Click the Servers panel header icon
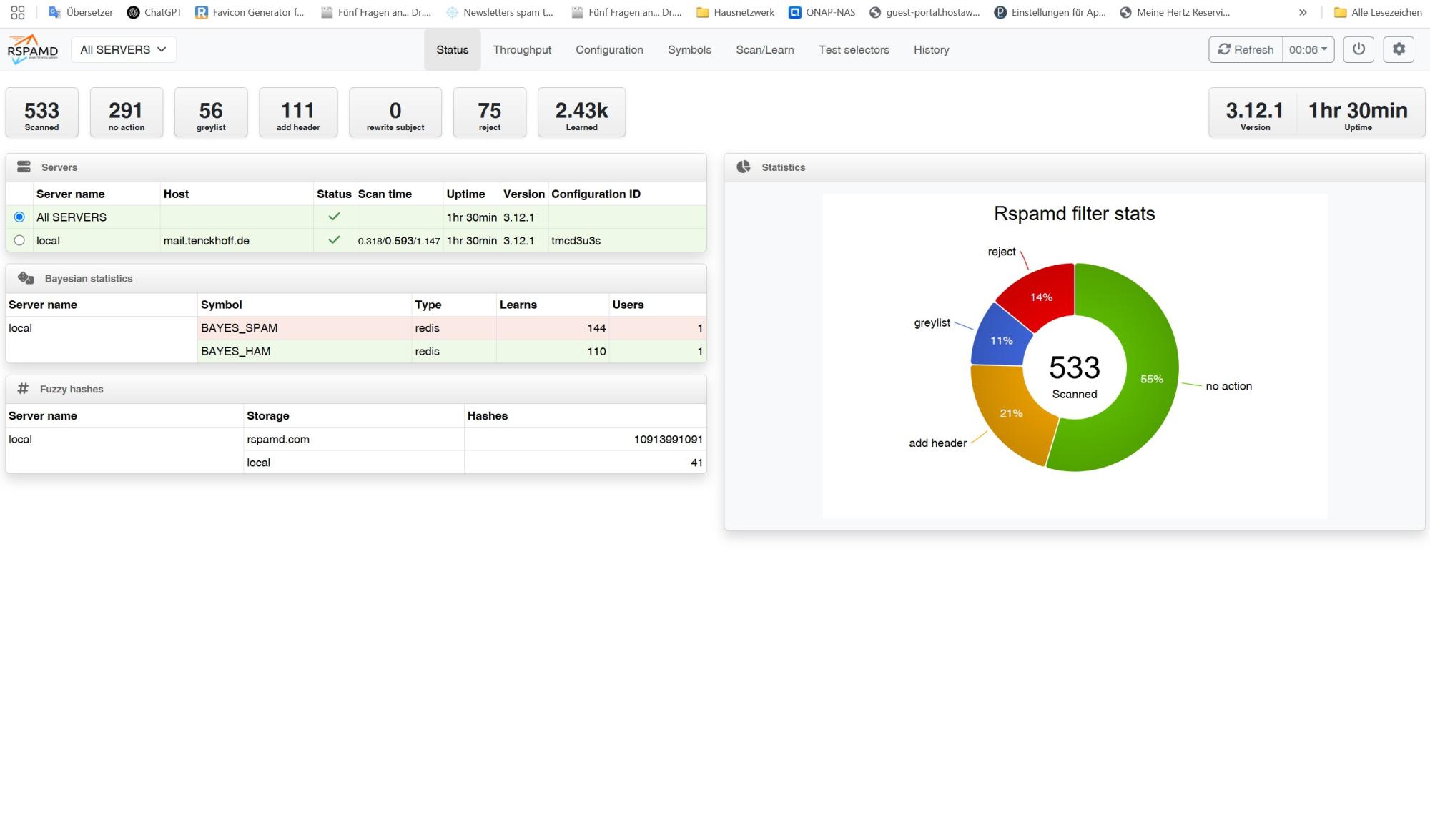 pos(24,167)
